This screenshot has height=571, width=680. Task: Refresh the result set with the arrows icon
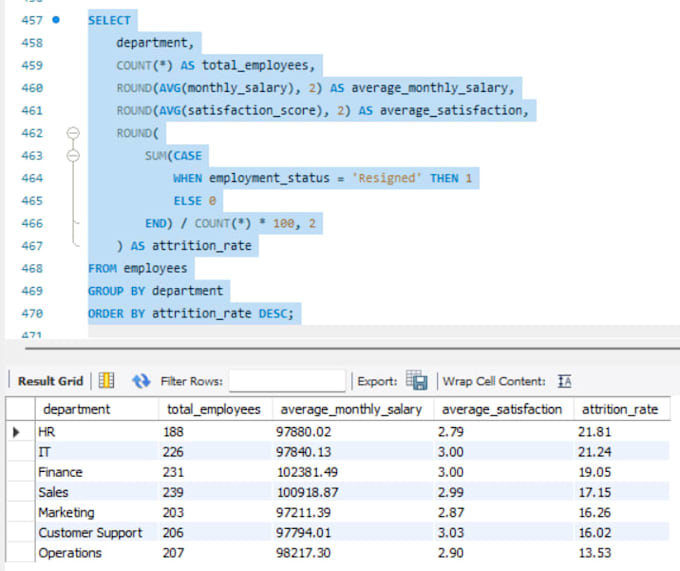[x=141, y=381]
